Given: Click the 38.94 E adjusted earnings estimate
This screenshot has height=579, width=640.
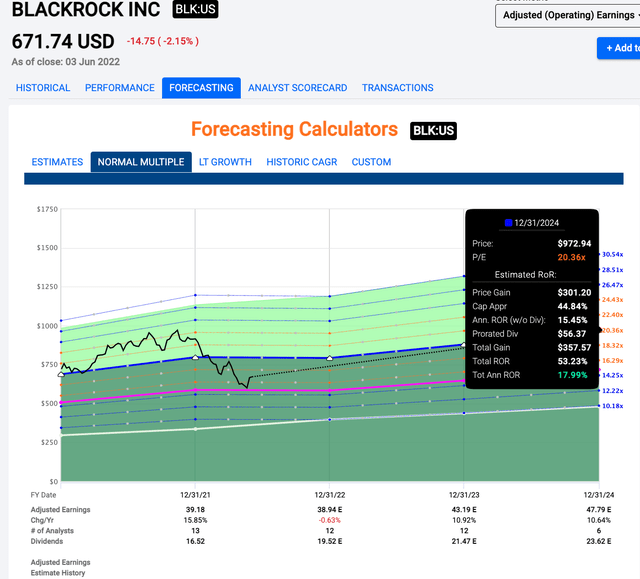Looking at the screenshot, I should pos(330,510).
